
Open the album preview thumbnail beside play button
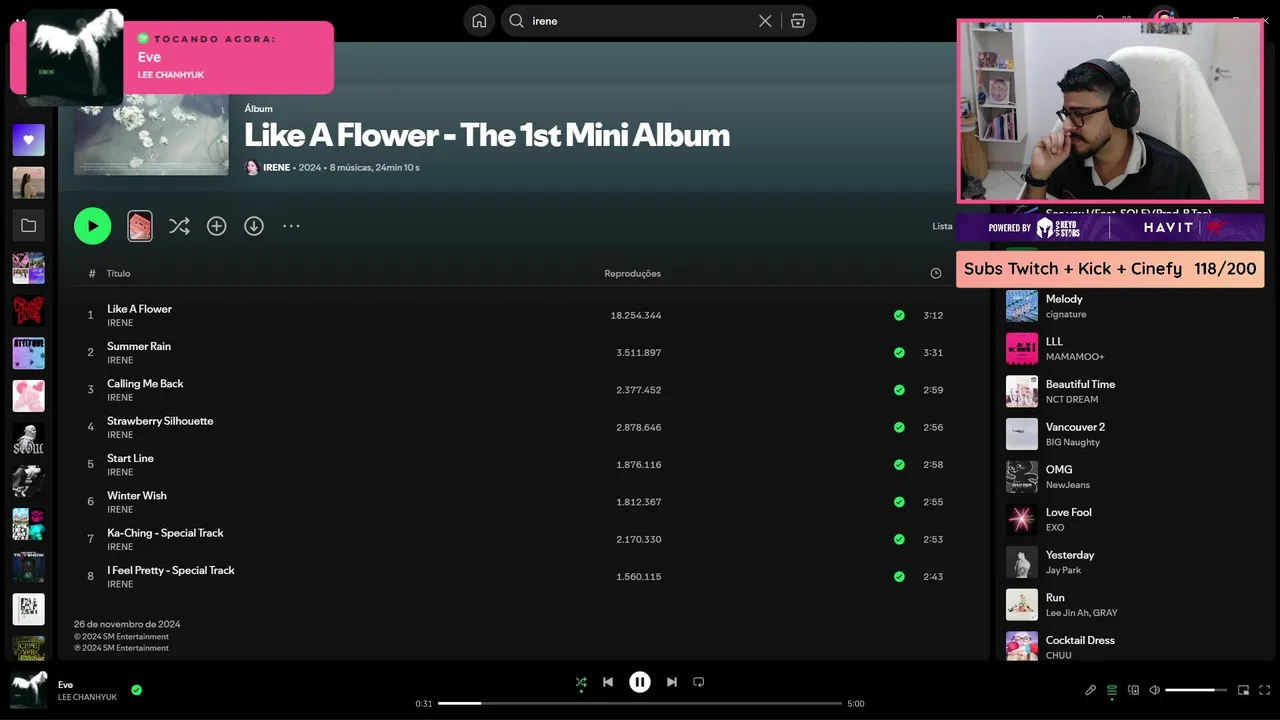pos(140,226)
